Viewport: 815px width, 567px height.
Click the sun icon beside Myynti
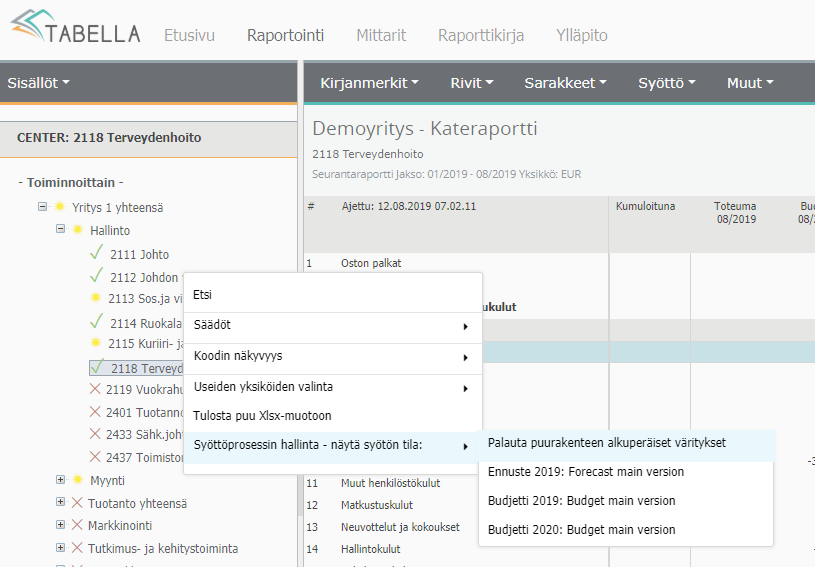pyautogui.click(x=77, y=481)
